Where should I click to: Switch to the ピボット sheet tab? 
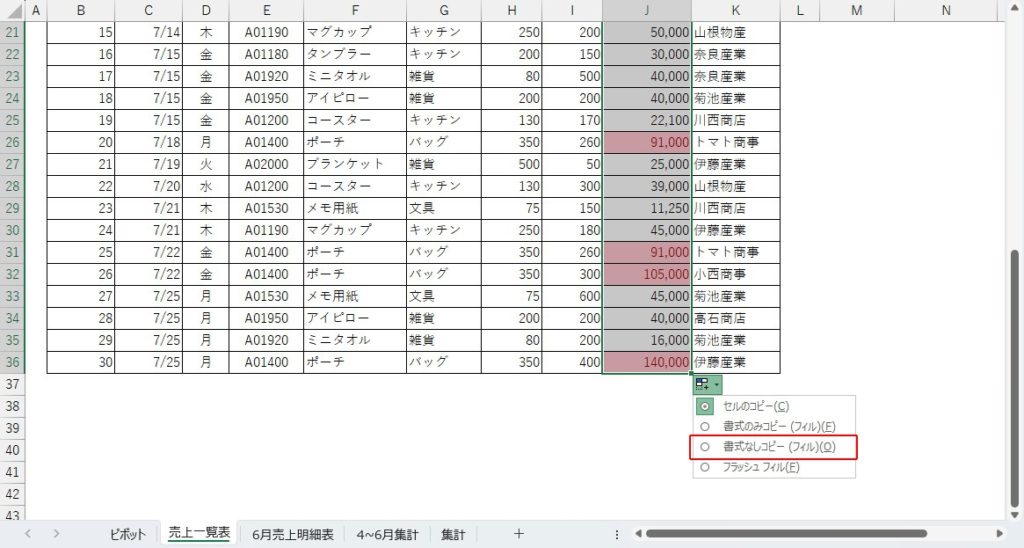click(x=126, y=534)
